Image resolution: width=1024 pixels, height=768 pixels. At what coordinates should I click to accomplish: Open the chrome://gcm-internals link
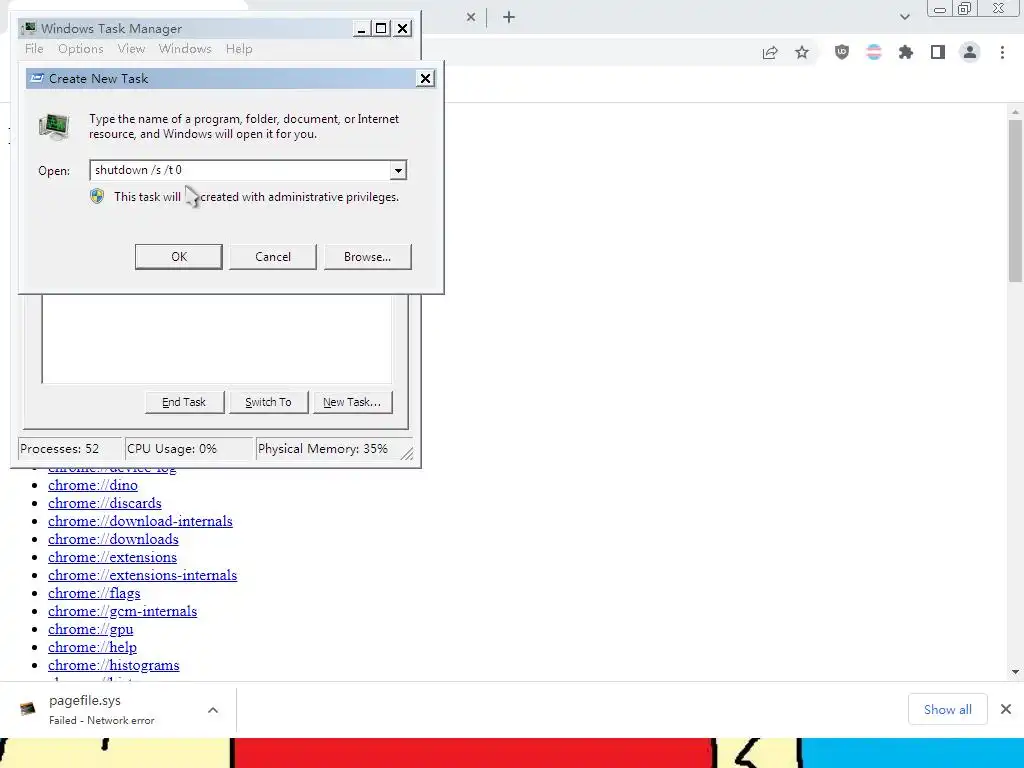pos(122,611)
